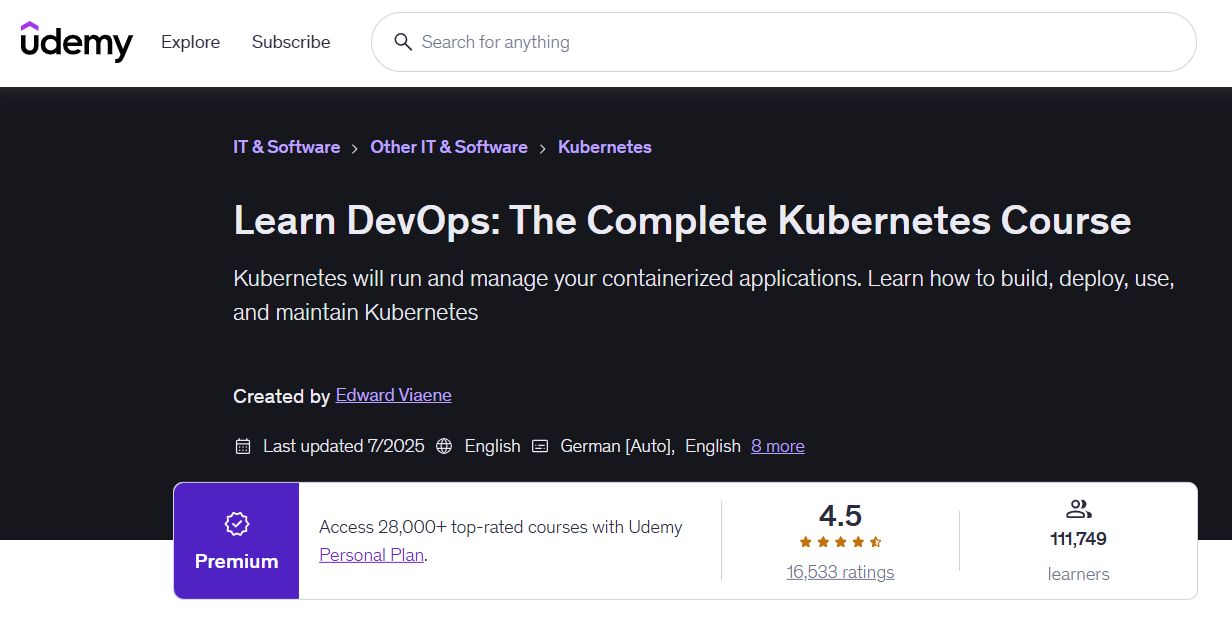
Task: Click the breadcrumb chevron before Kubernetes
Action: pyautogui.click(x=543, y=148)
